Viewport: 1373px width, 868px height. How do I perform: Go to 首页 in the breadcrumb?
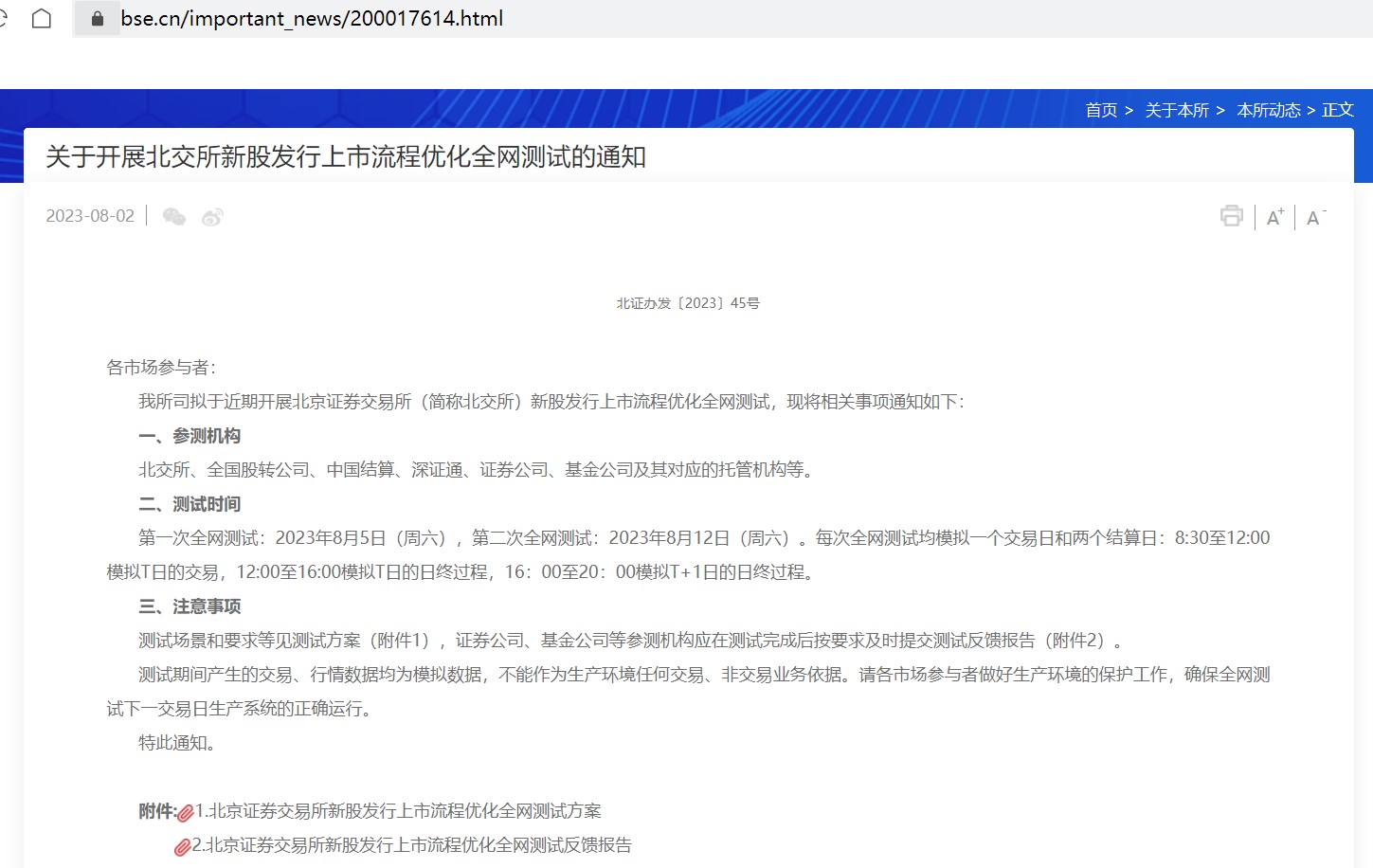[1101, 110]
